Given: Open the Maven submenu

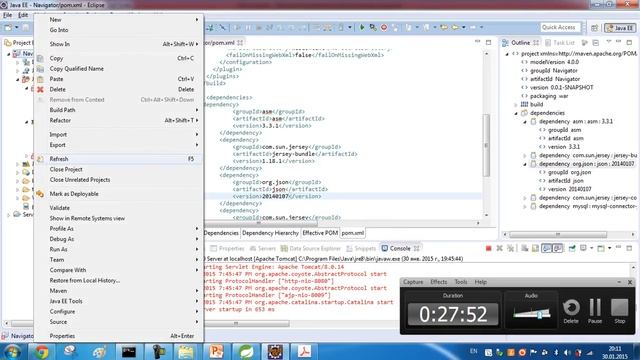Looking at the screenshot, I should pos(118,291).
